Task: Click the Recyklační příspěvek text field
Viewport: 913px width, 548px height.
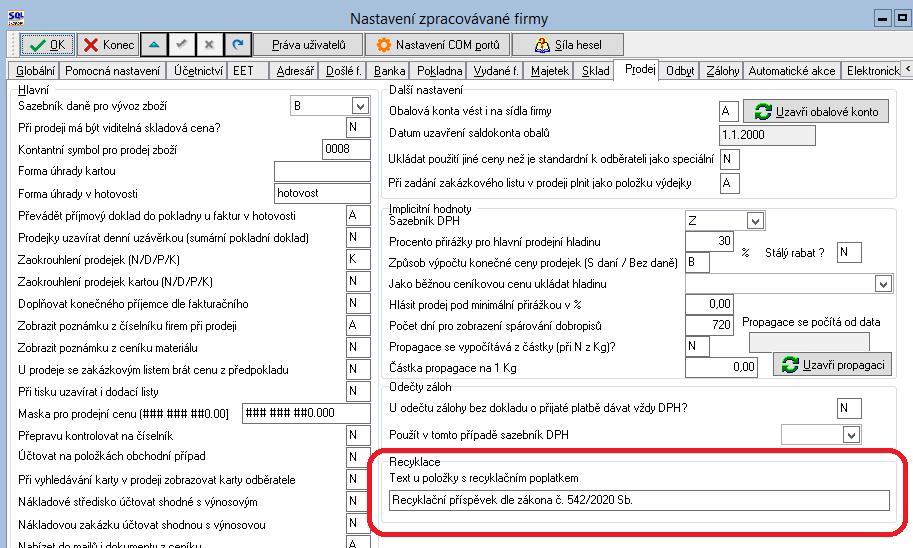Action: click(x=639, y=500)
